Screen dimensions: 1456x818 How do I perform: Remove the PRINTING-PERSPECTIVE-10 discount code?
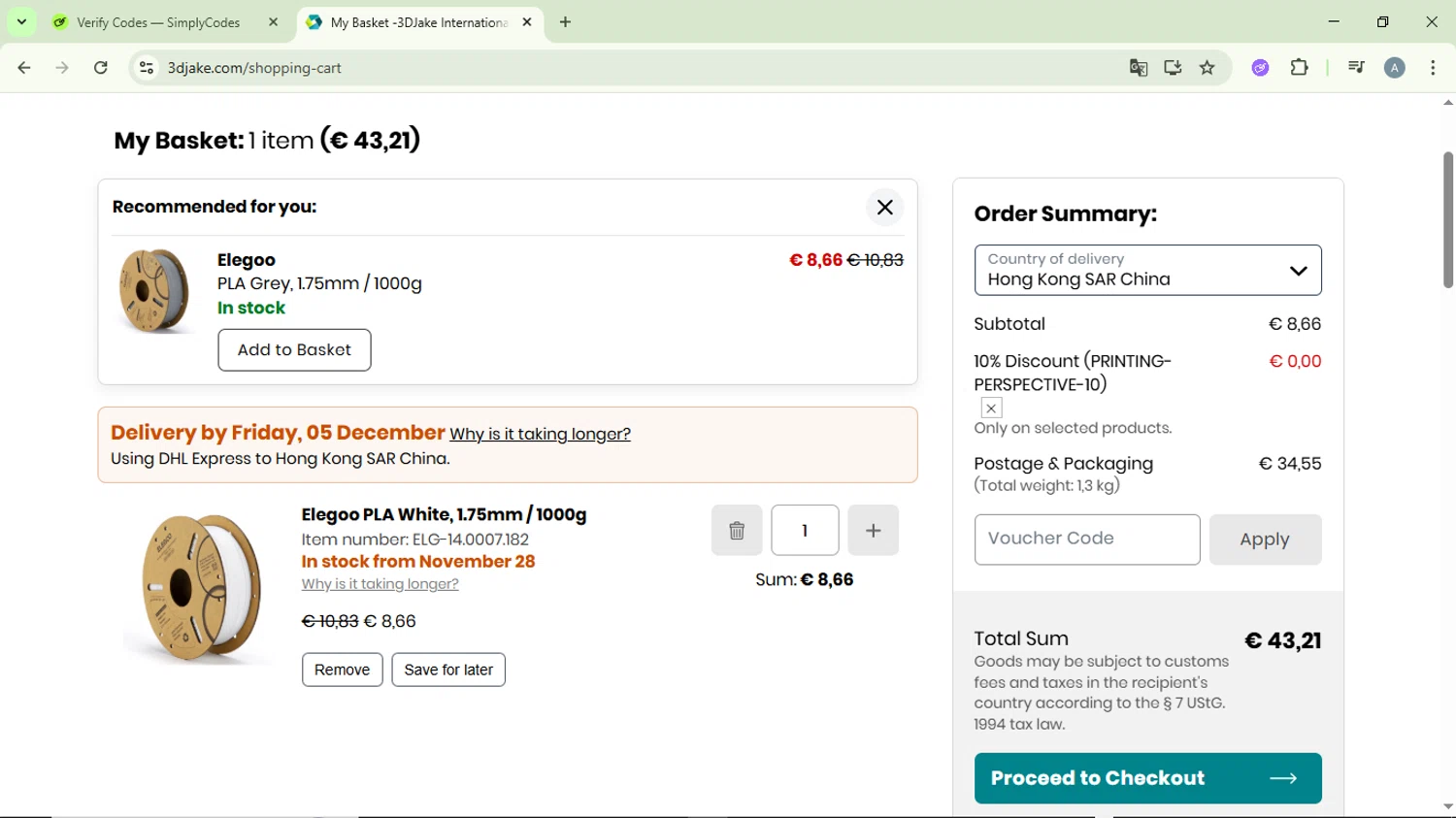coord(991,409)
